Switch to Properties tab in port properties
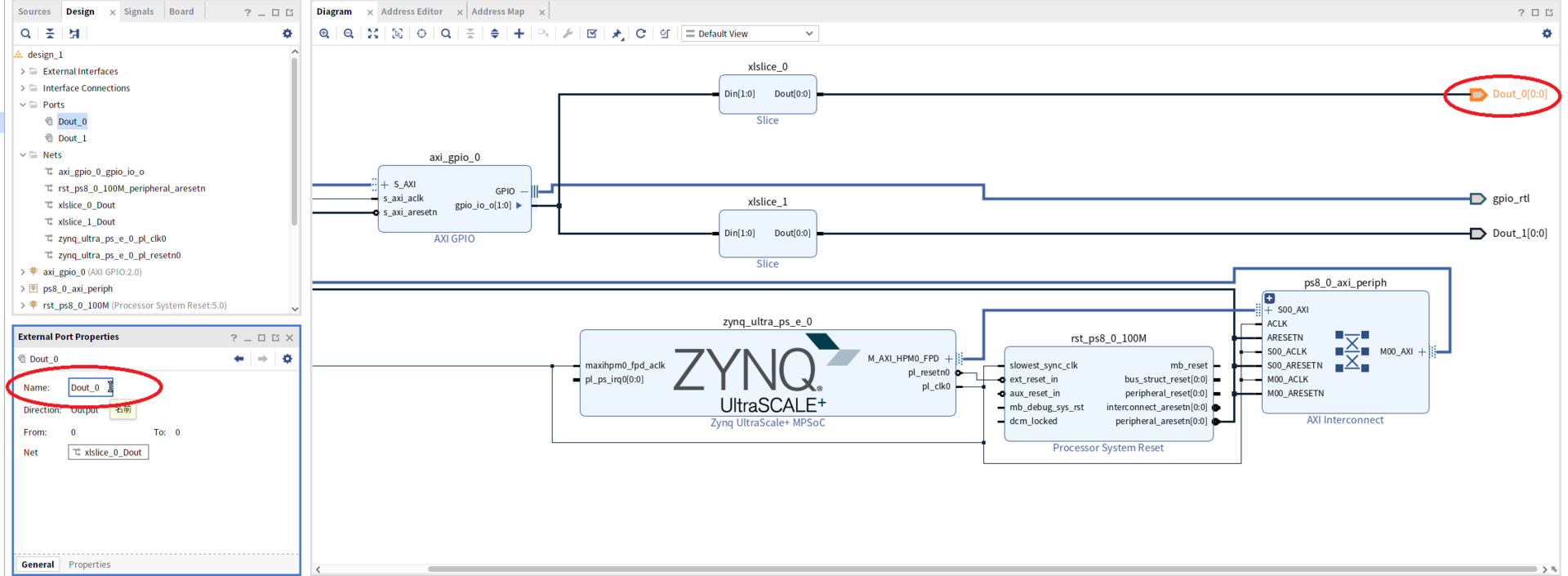The width and height of the screenshot is (1568, 576). 90,565
